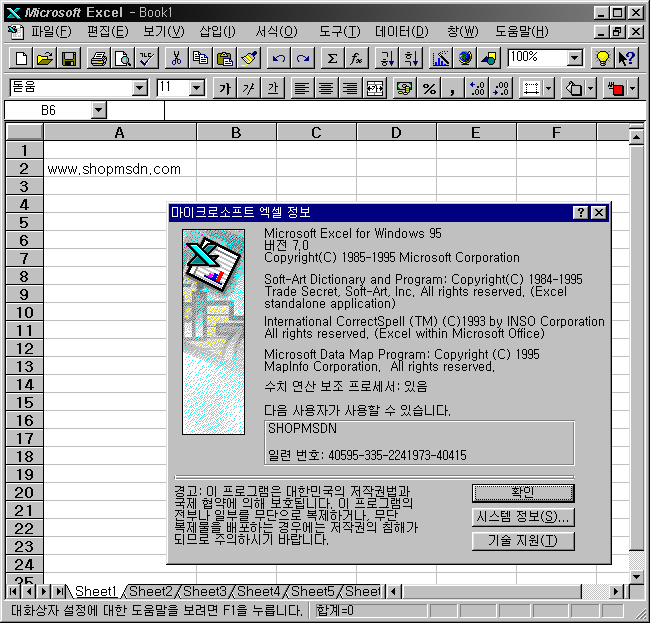Show the Drawing toolbar icon
The width and height of the screenshot is (650, 623).
pyautogui.click(x=489, y=58)
